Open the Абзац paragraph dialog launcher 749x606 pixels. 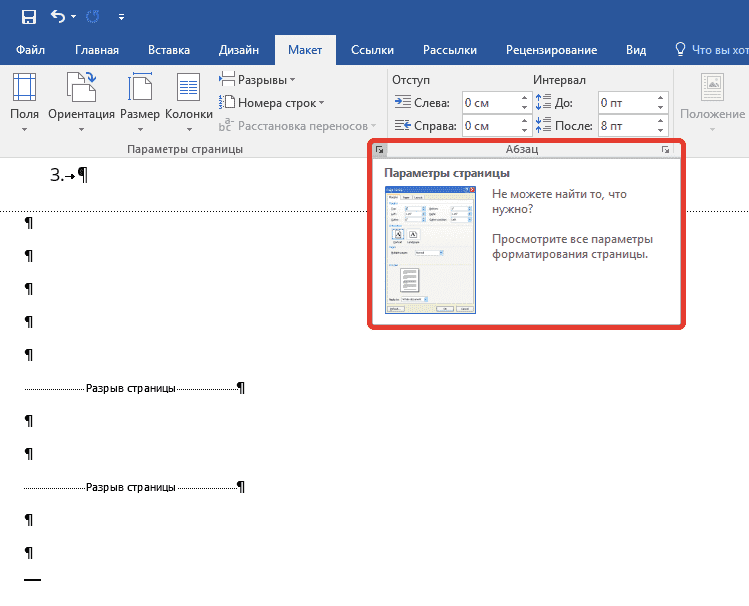point(665,150)
